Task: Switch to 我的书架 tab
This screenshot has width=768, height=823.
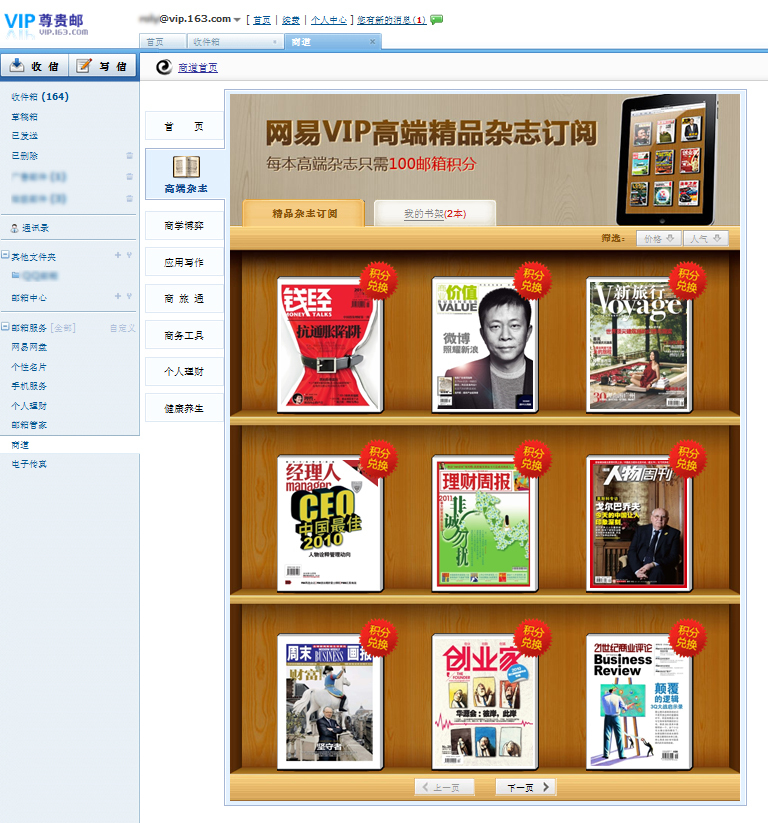Action: (434, 214)
